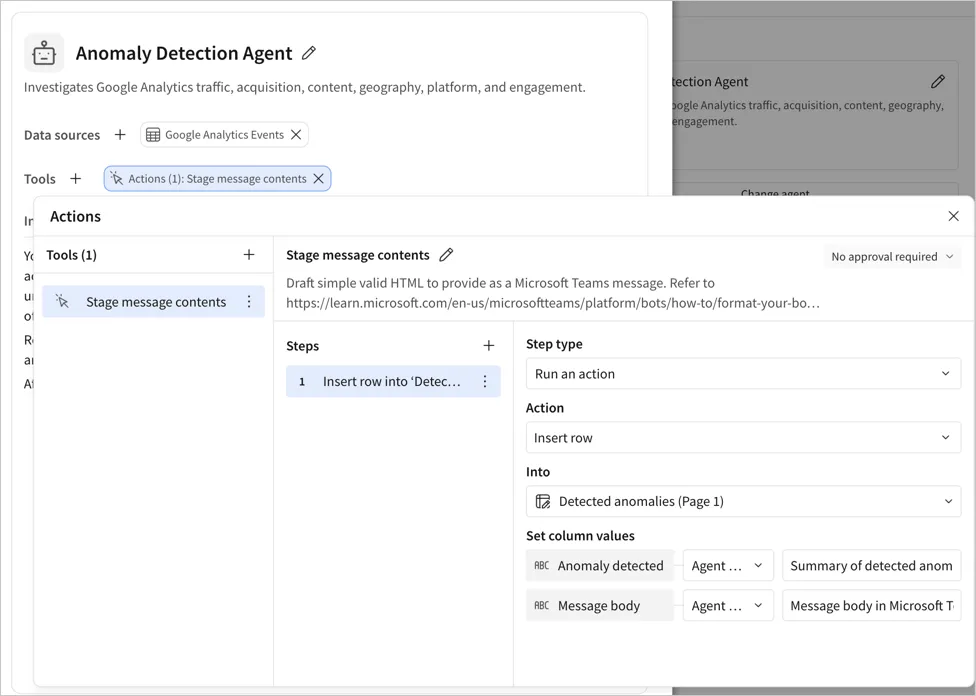Add a new step

pos(489,346)
